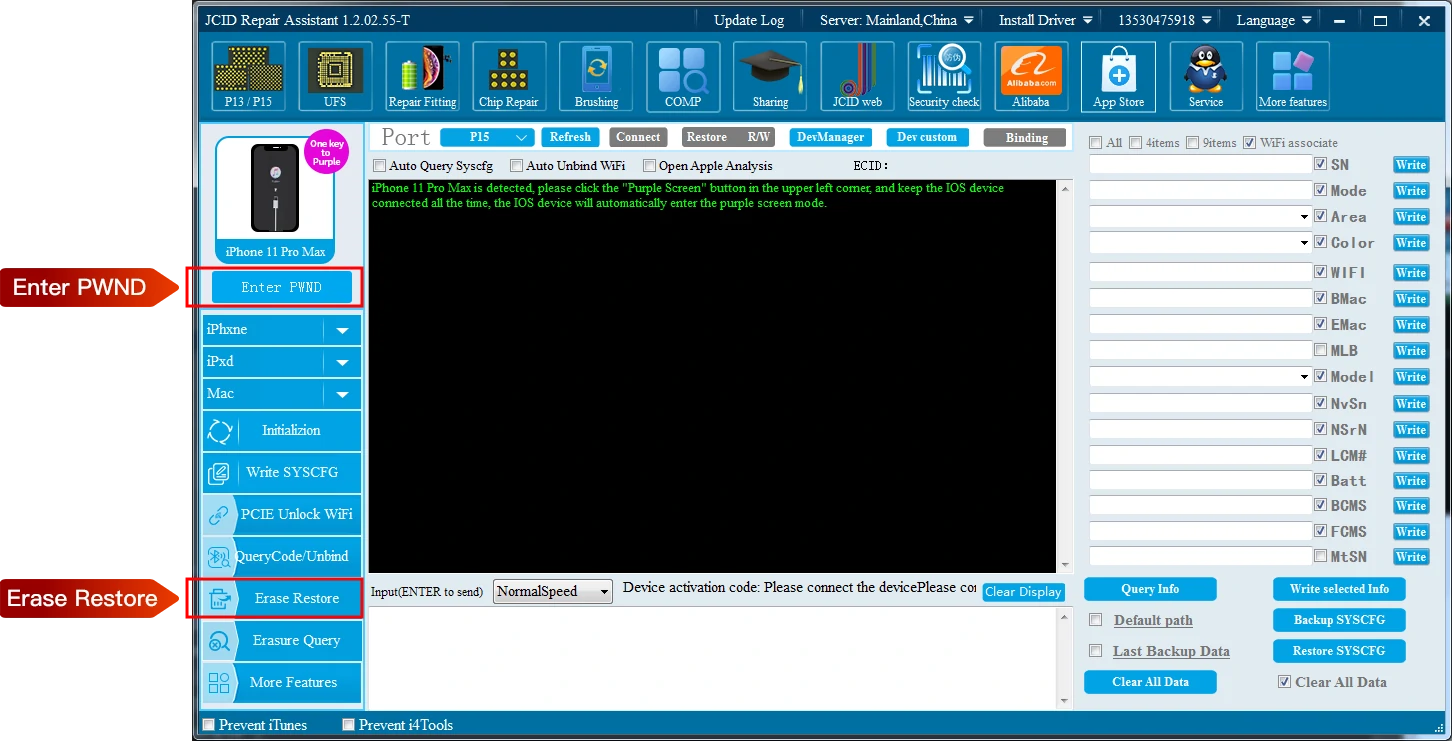
Task: Click the command input text area
Action: coord(713,658)
